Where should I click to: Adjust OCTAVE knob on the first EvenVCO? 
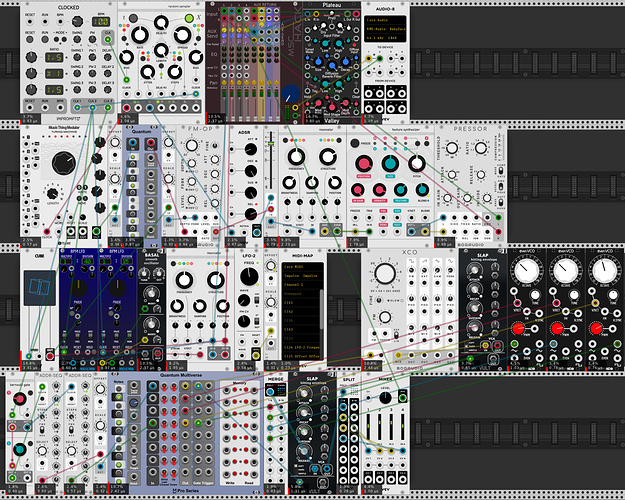tap(527, 271)
